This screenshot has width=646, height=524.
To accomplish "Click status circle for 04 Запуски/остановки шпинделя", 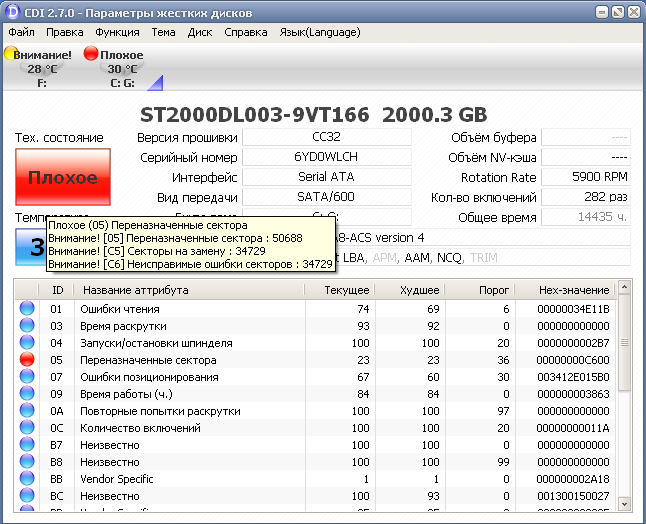I will 27,342.
